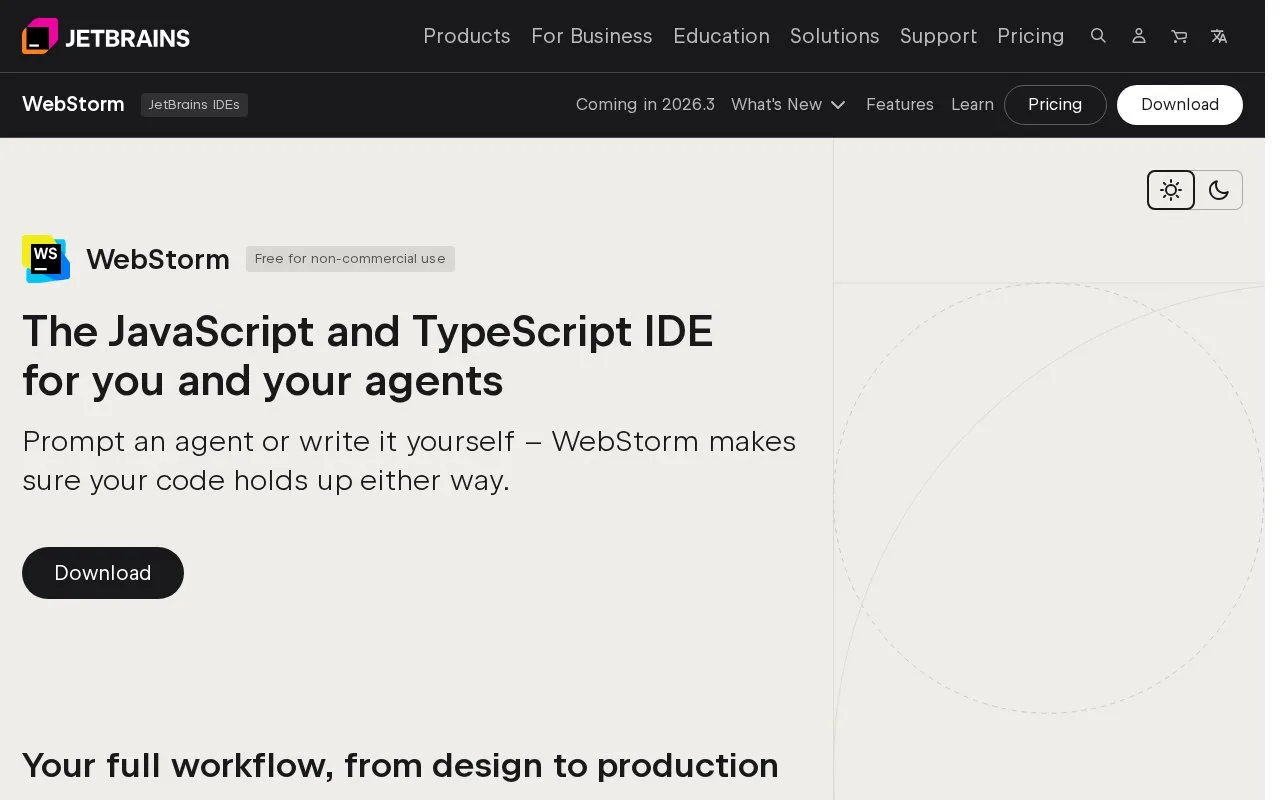Open the account profile icon
The height and width of the screenshot is (800, 1280).
tap(1138, 36)
